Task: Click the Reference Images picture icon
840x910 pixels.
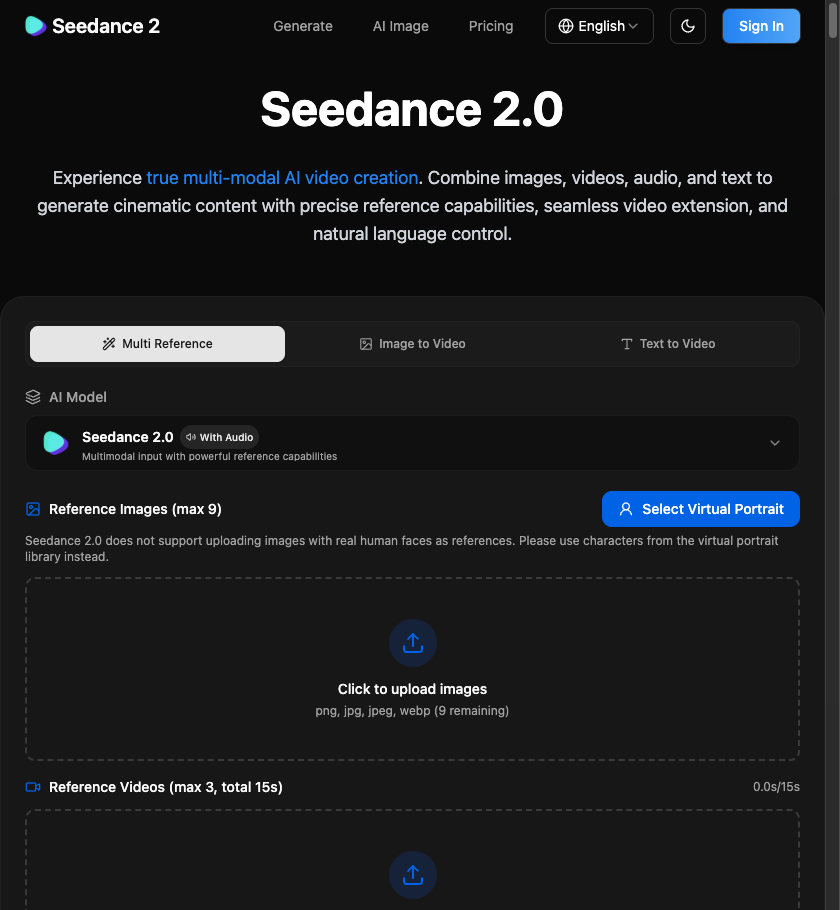Action: pyautogui.click(x=33, y=509)
